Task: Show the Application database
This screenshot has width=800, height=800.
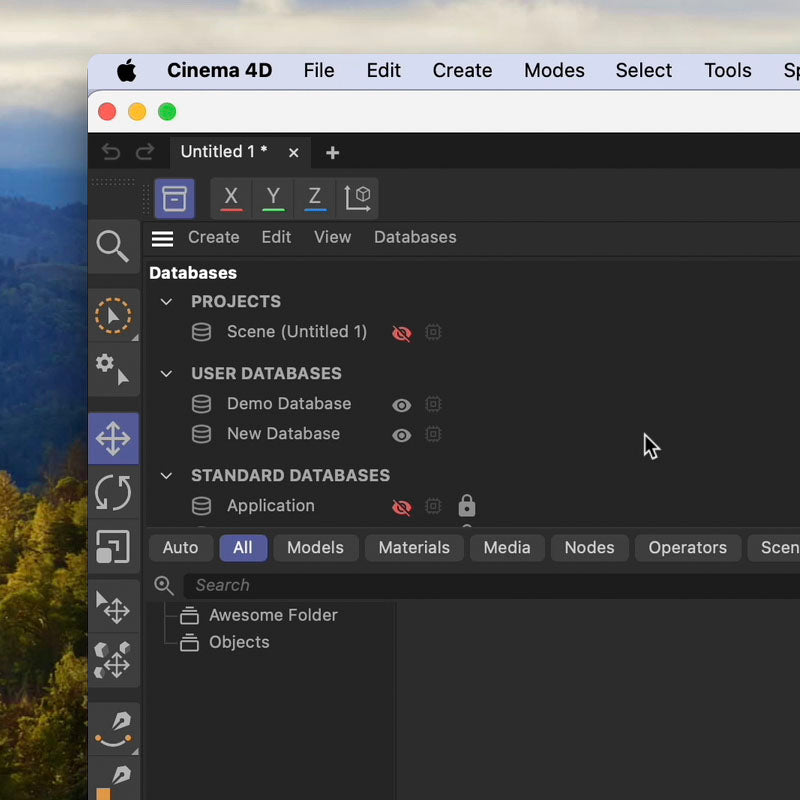Action: 402,507
